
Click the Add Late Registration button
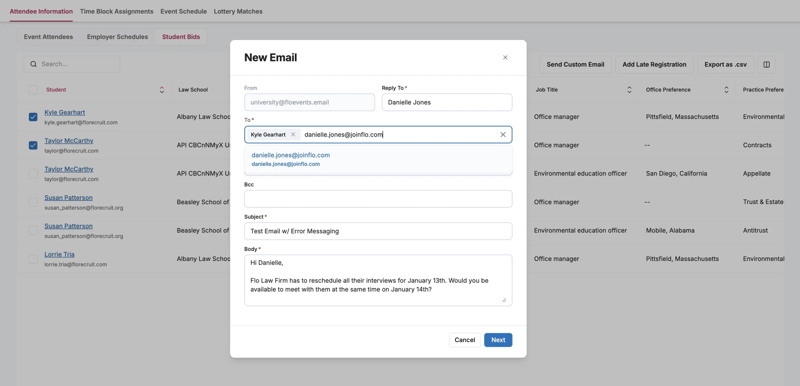[x=654, y=65]
